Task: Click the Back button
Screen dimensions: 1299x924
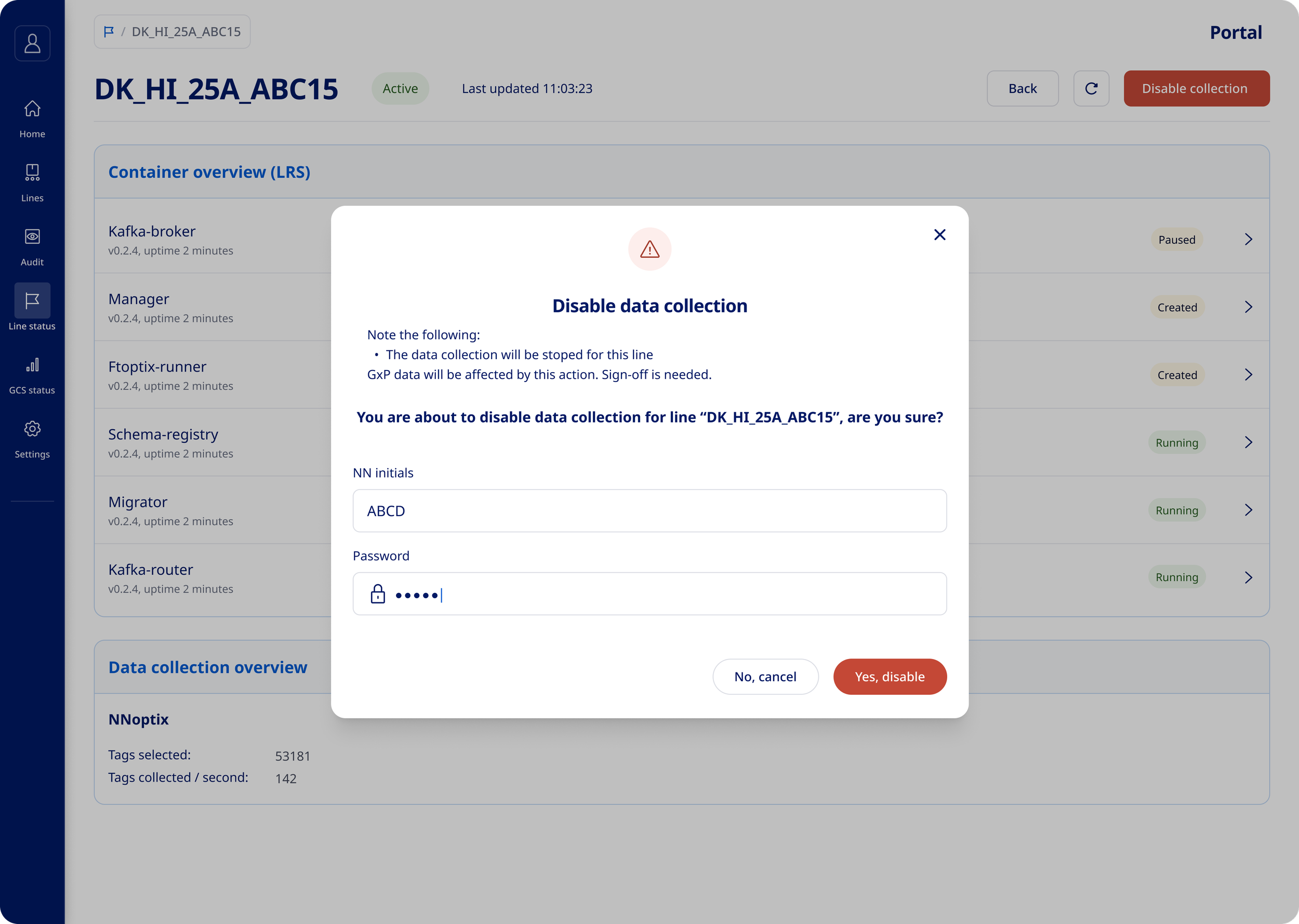Action: click(x=1022, y=89)
